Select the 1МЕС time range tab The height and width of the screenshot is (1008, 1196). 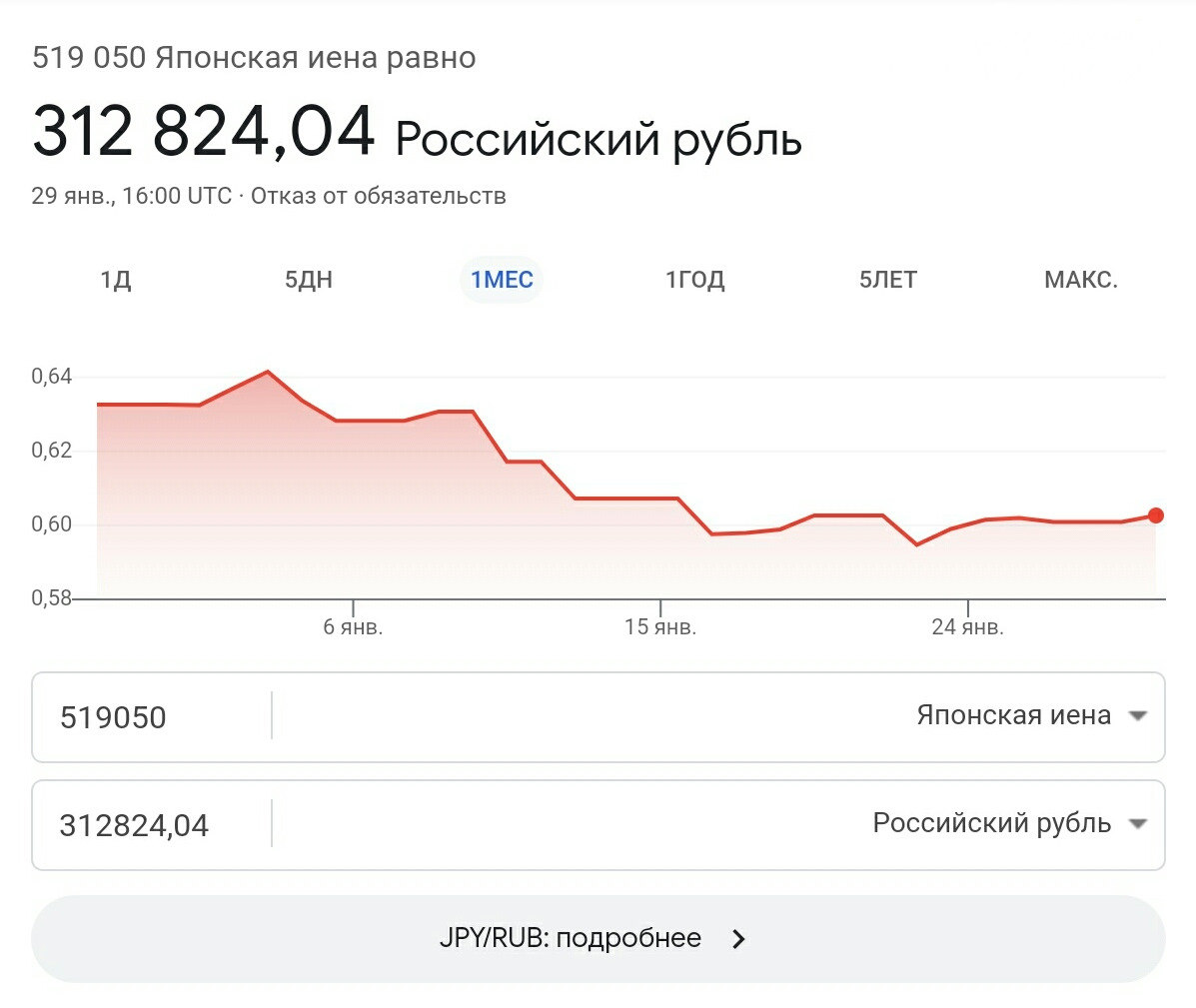(502, 280)
